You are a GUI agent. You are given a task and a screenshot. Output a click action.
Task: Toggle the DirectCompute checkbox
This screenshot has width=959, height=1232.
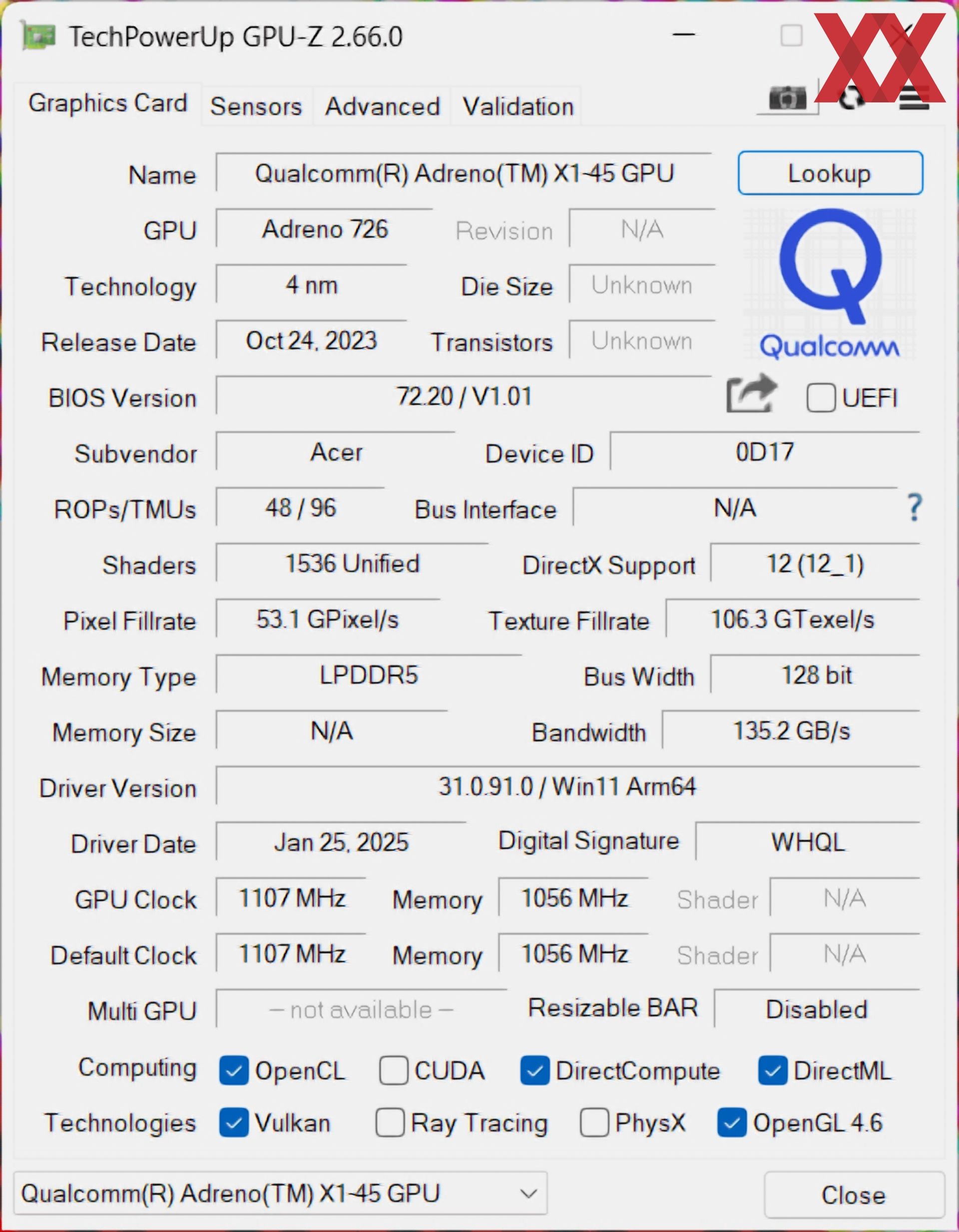coord(535,1071)
